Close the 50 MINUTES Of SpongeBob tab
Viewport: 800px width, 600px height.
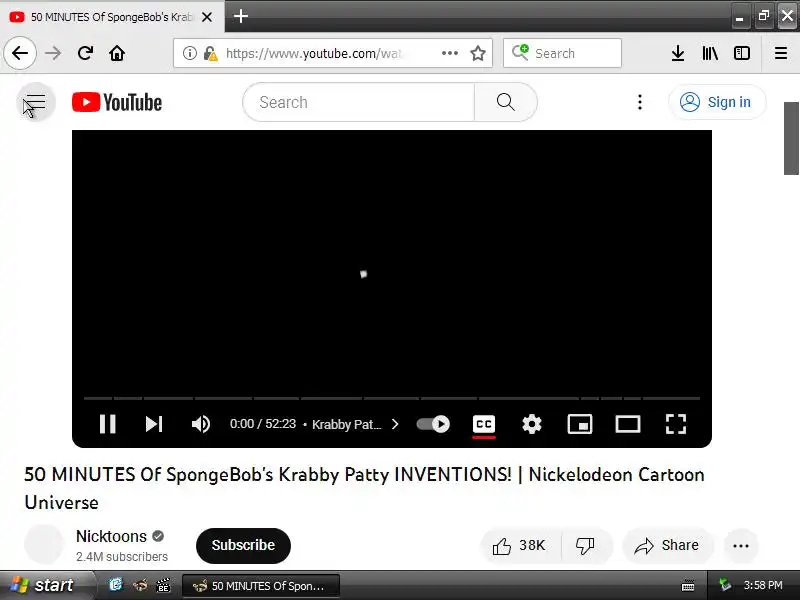click(207, 17)
